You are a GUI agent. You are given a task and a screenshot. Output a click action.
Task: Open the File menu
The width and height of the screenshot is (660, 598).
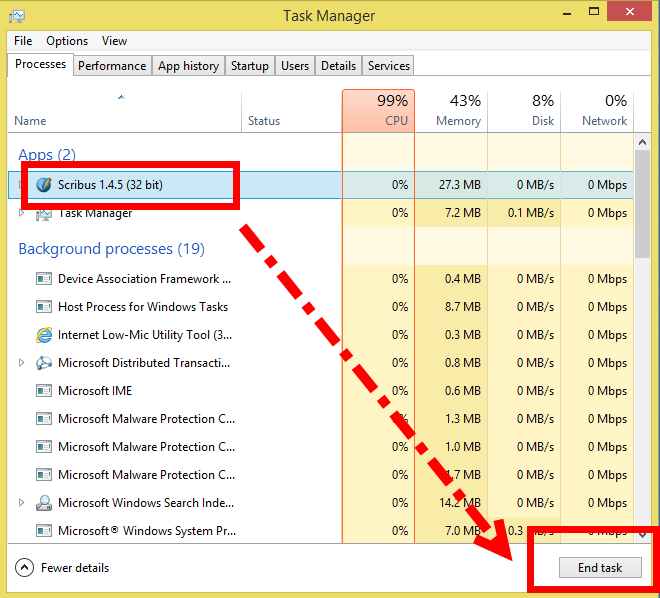[x=23, y=41]
